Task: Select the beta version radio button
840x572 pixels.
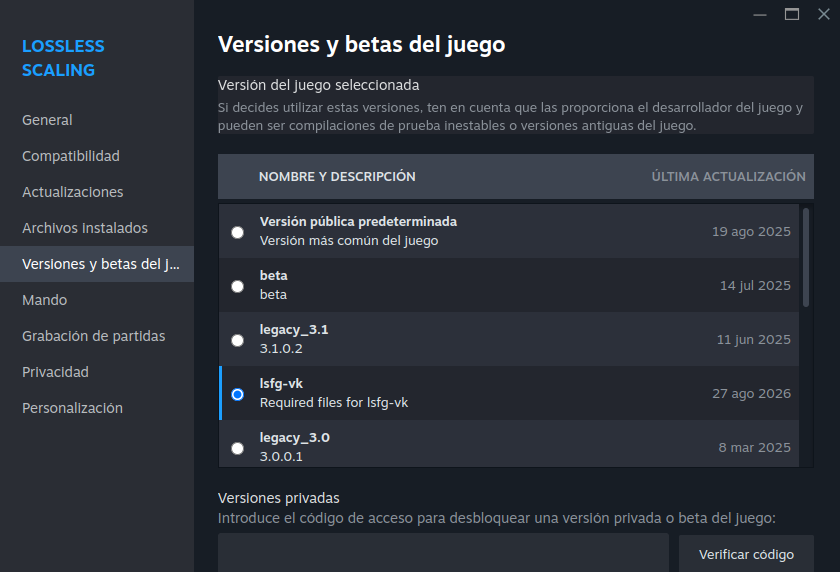Action: (237, 287)
